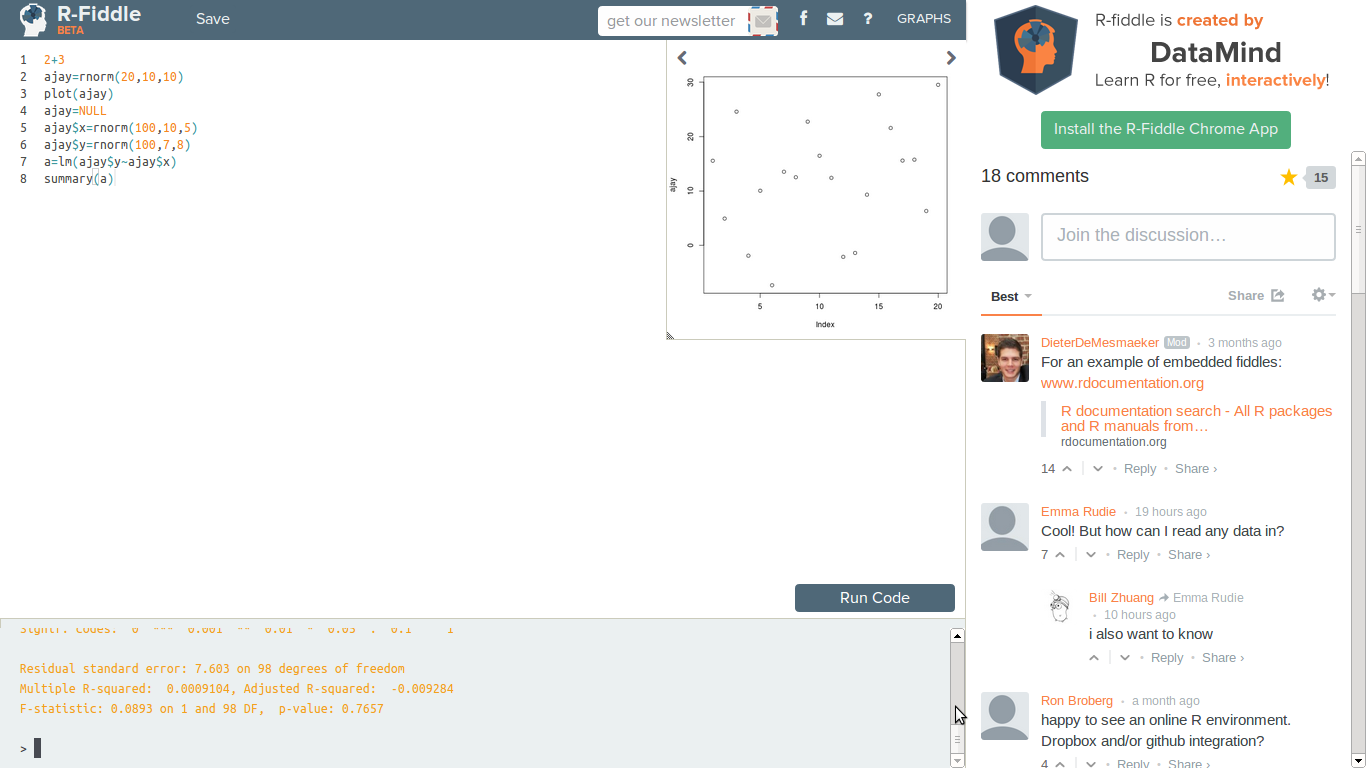Click the R-Fiddle logo
This screenshot has height=768, width=1366.
[x=81, y=19]
